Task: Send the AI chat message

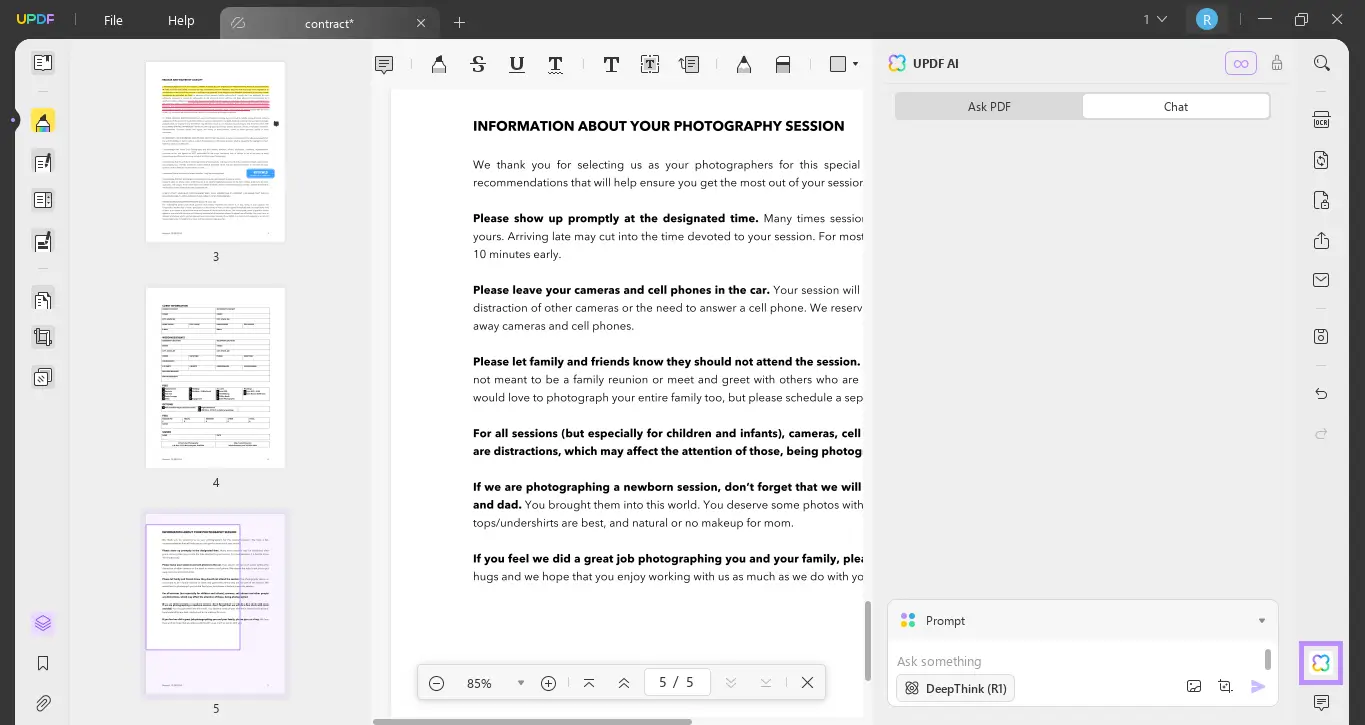Action: pos(1258,687)
